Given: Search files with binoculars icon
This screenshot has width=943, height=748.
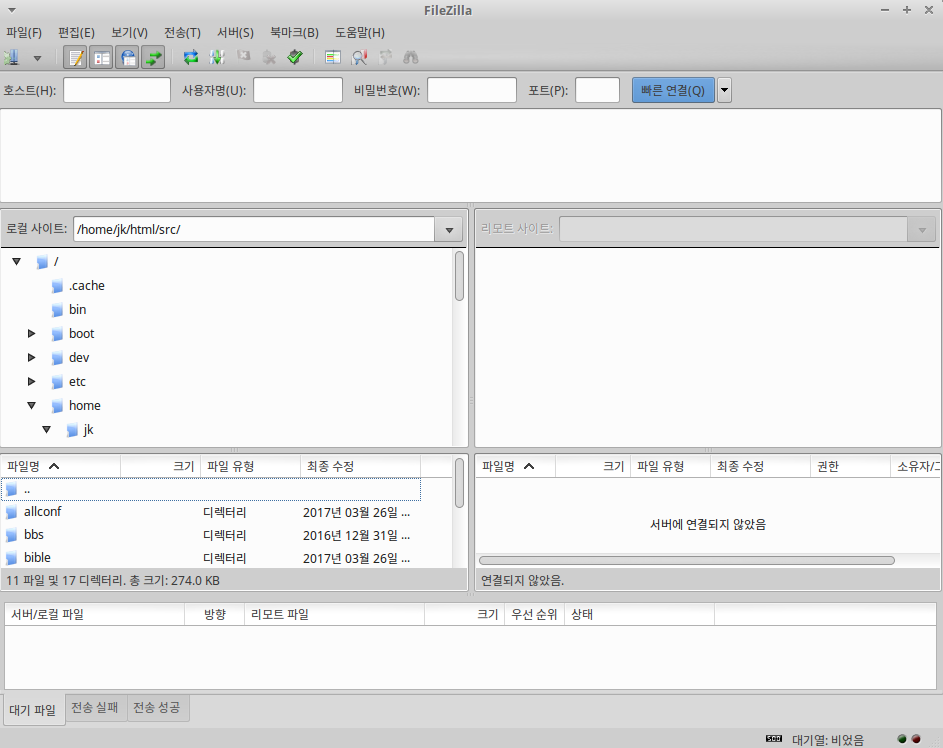Looking at the screenshot, I should [x=411, y=58].
